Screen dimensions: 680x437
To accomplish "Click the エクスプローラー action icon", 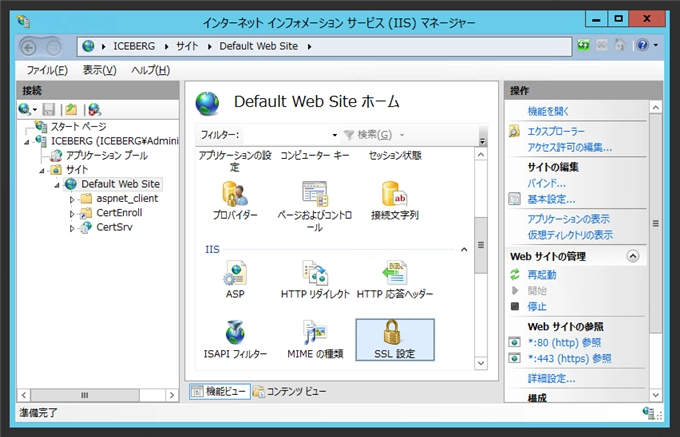I will (x=515, y=131).
